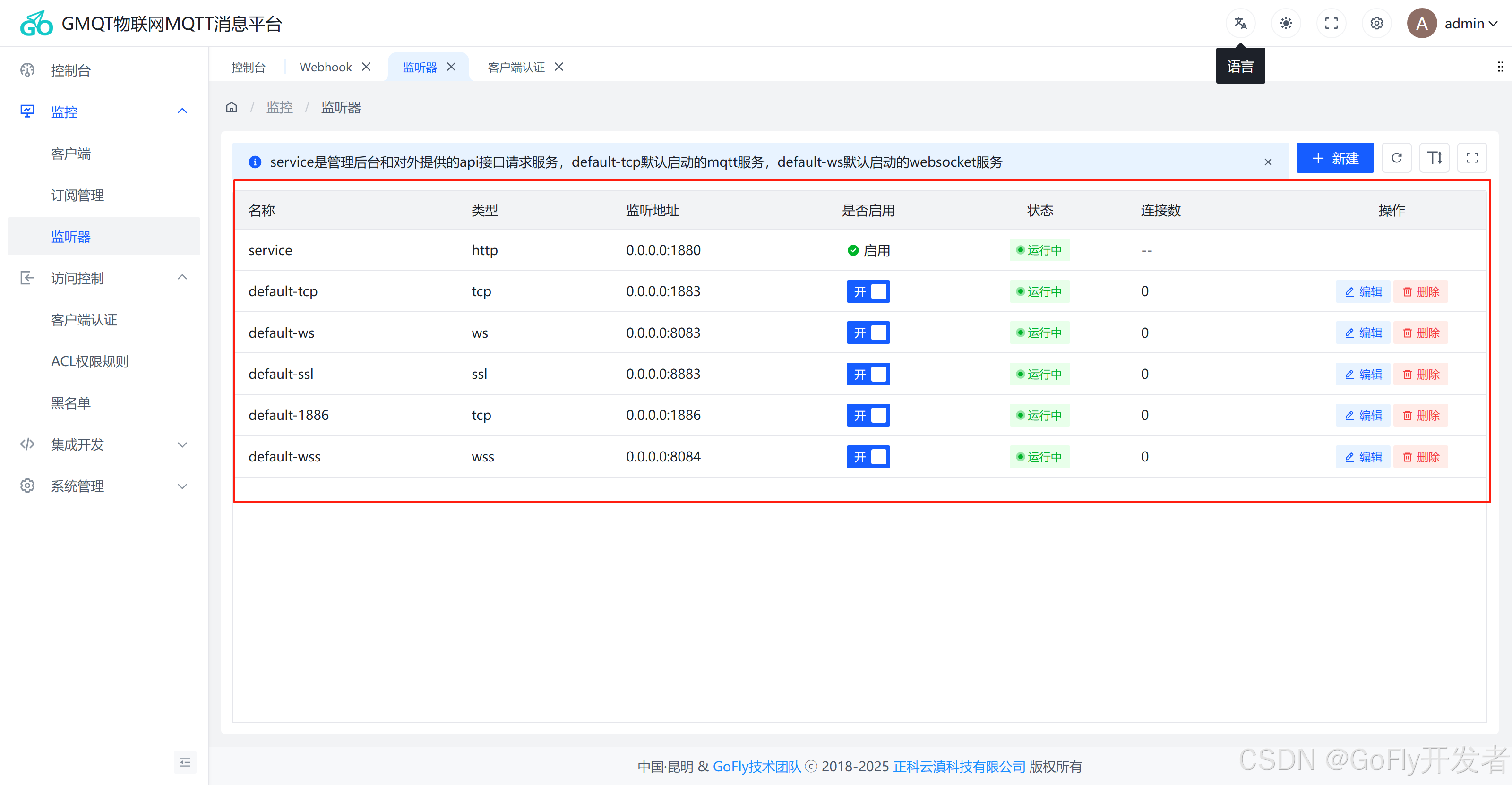Click the table density adjust icon
The height and width of the screenshot is (785, 1512).
(x=1434, y=158)
